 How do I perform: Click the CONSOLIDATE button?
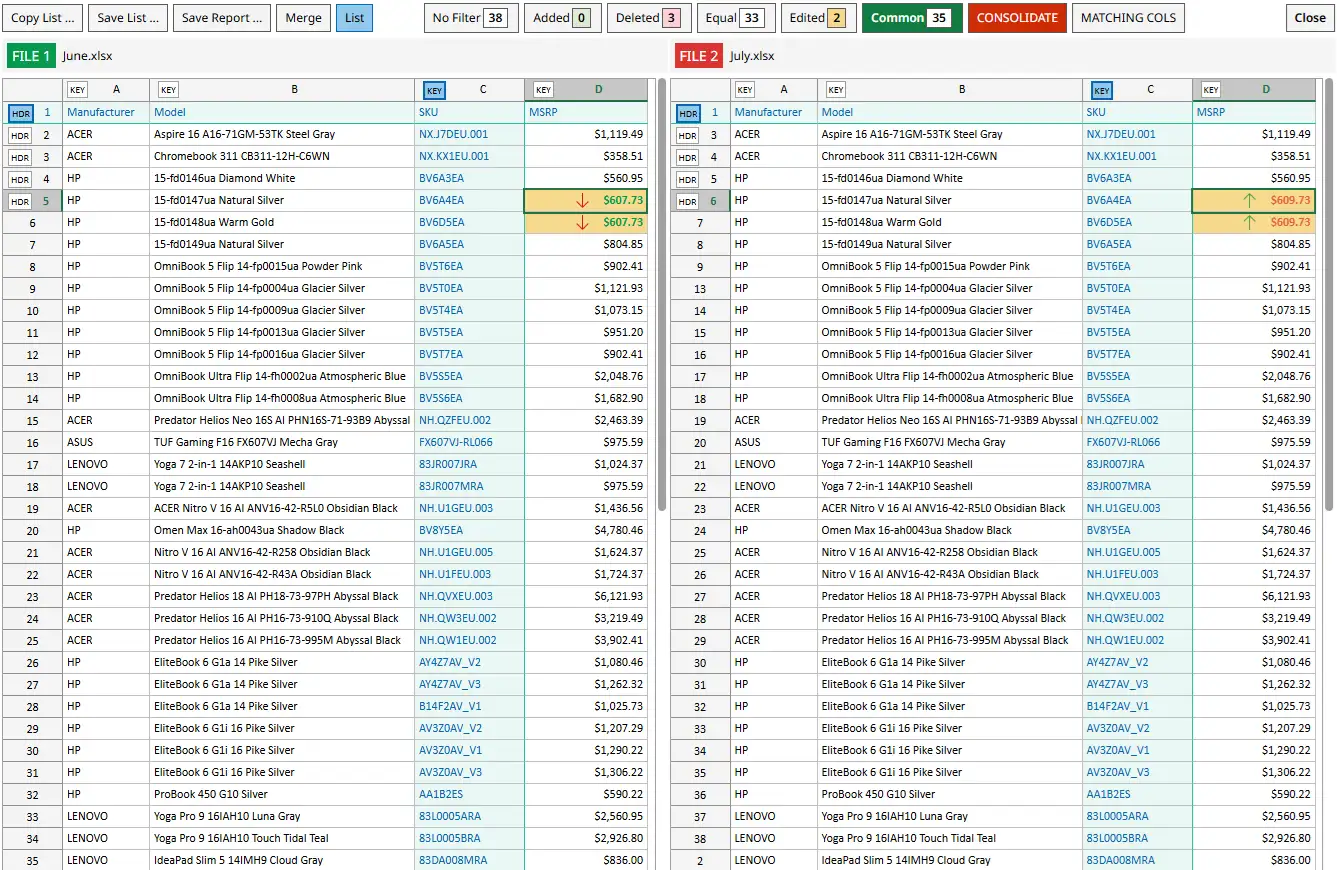[1017, 18]
